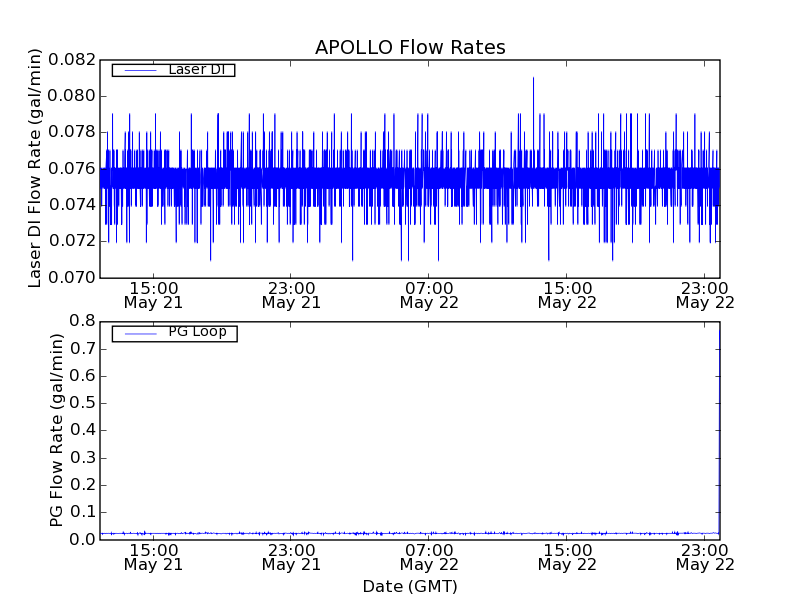
Task: Click the PG Flow Rate y-axis label
Action: (57, 430)
